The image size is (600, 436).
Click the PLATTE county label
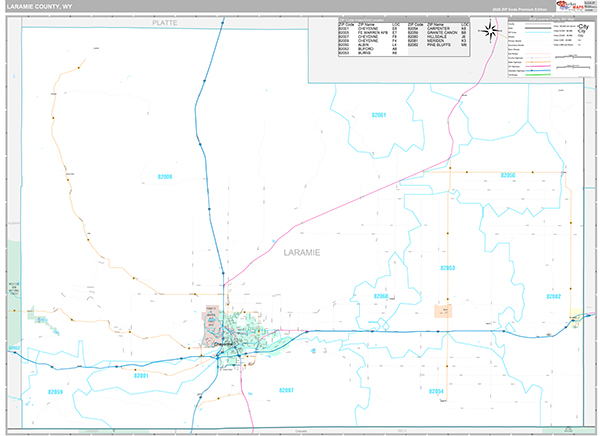(163, 21)
